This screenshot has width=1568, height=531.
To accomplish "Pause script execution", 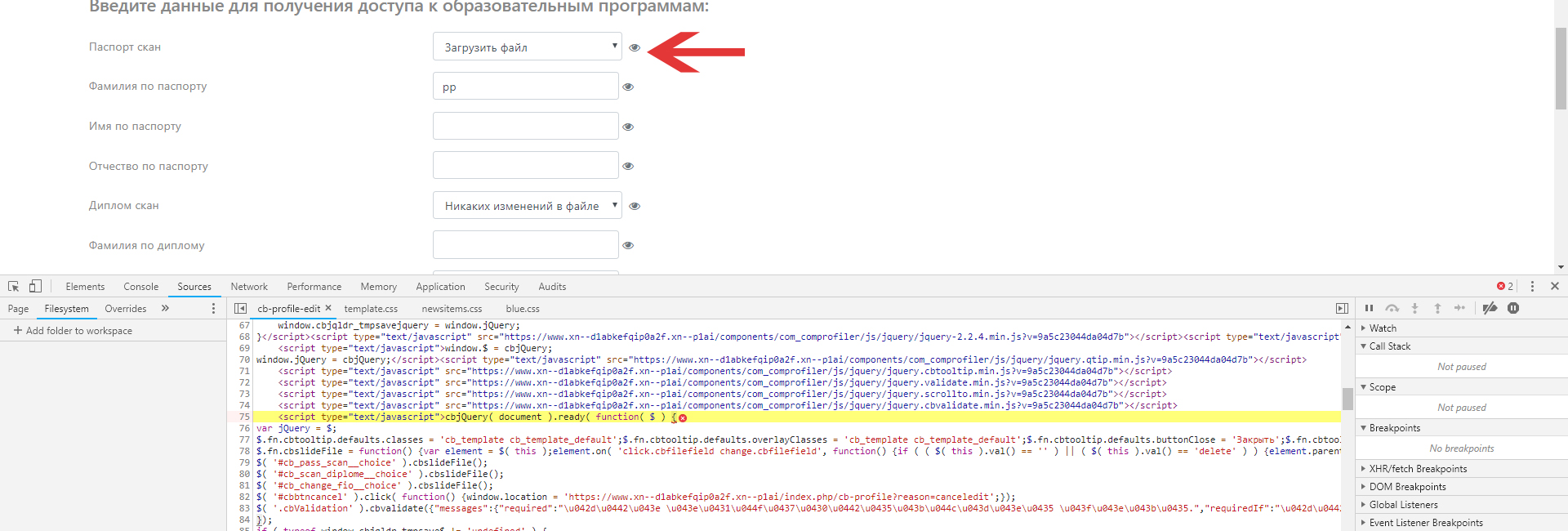I will 1370,309.
